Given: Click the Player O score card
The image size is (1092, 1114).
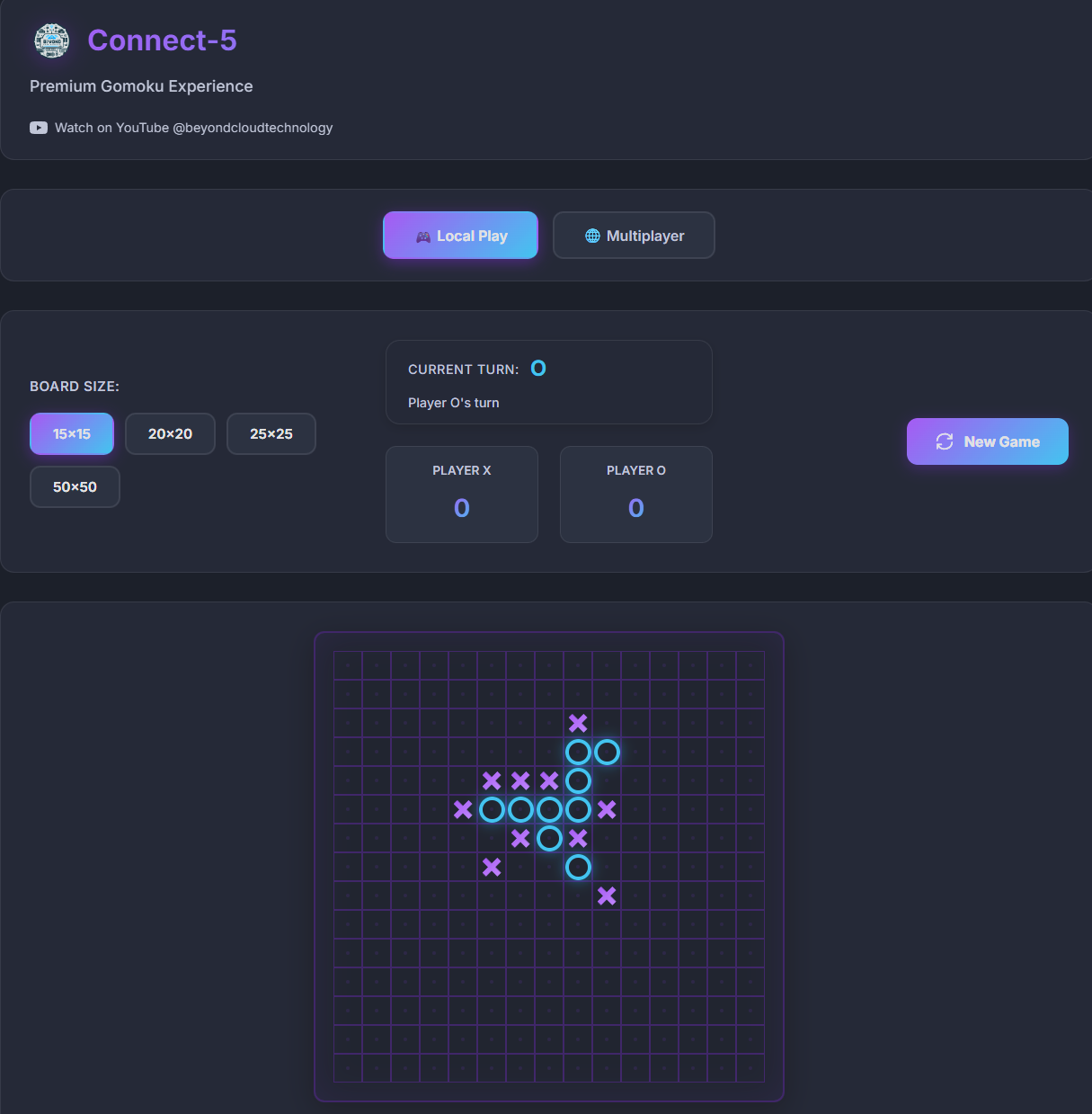Looking at the screenshot, I should pyautogui.click(x=636, y=495).
